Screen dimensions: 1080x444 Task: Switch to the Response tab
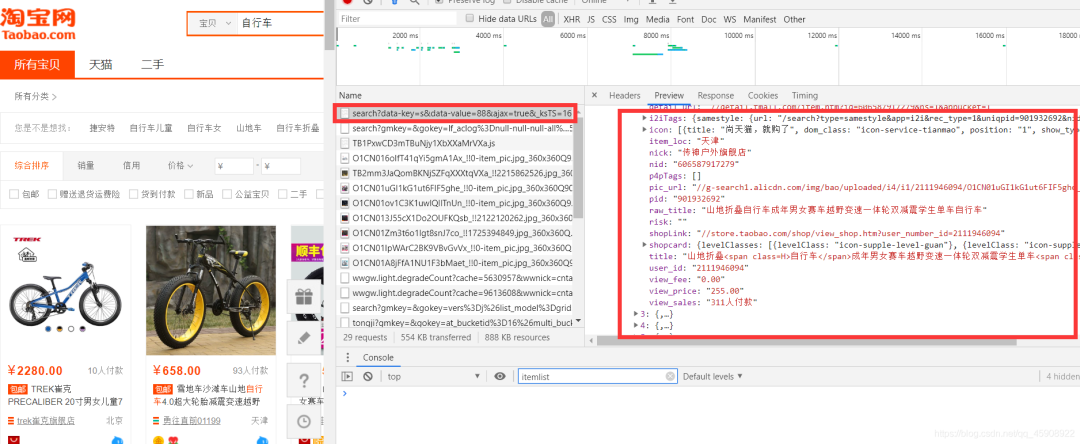716,96
